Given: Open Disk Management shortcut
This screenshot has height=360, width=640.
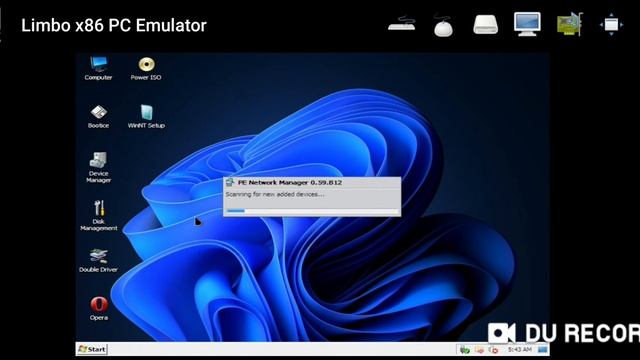Looking at the screenshot, I should (x=99, y=216).
